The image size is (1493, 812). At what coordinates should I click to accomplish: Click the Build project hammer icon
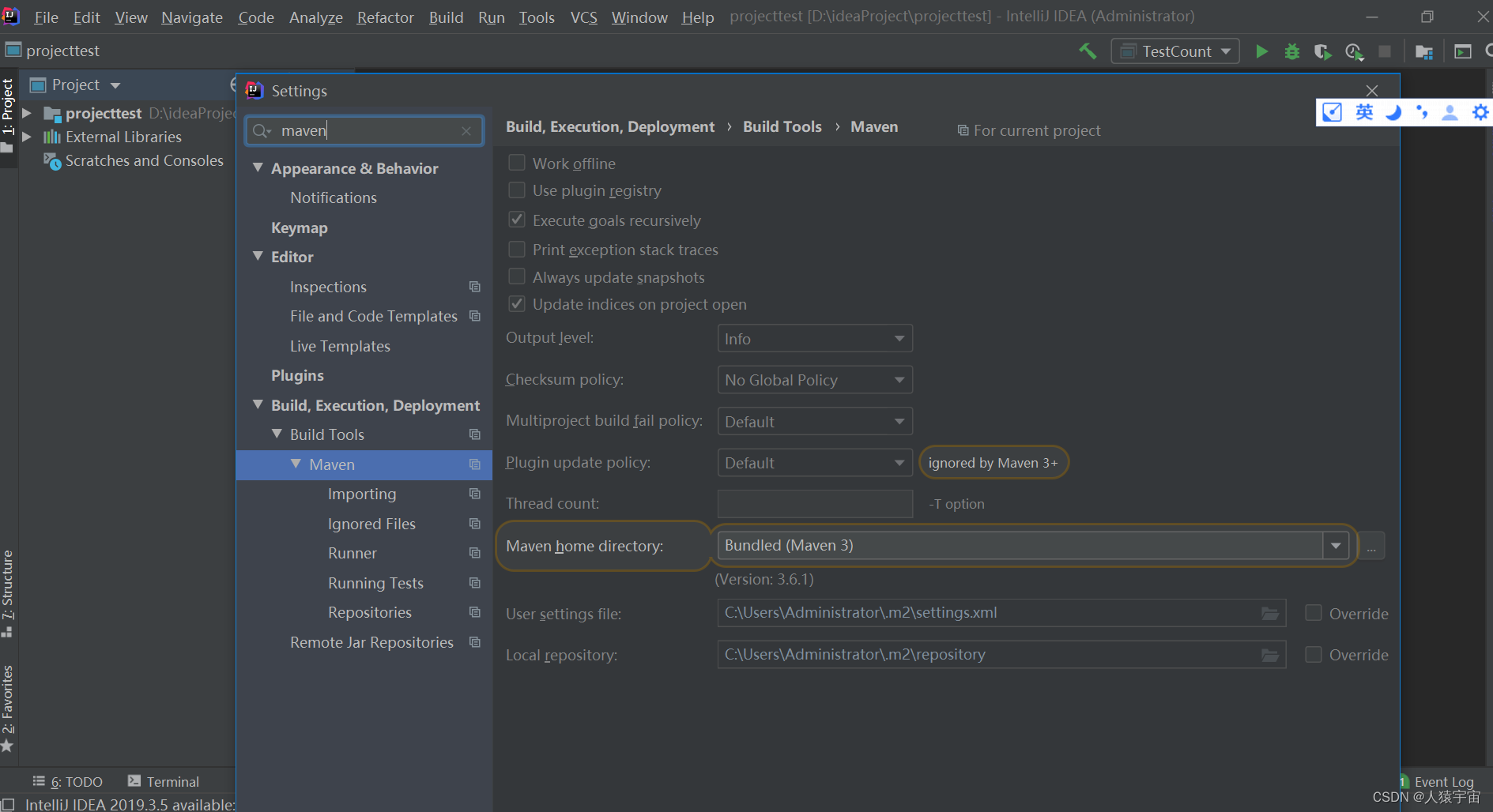click(1088, 51)
